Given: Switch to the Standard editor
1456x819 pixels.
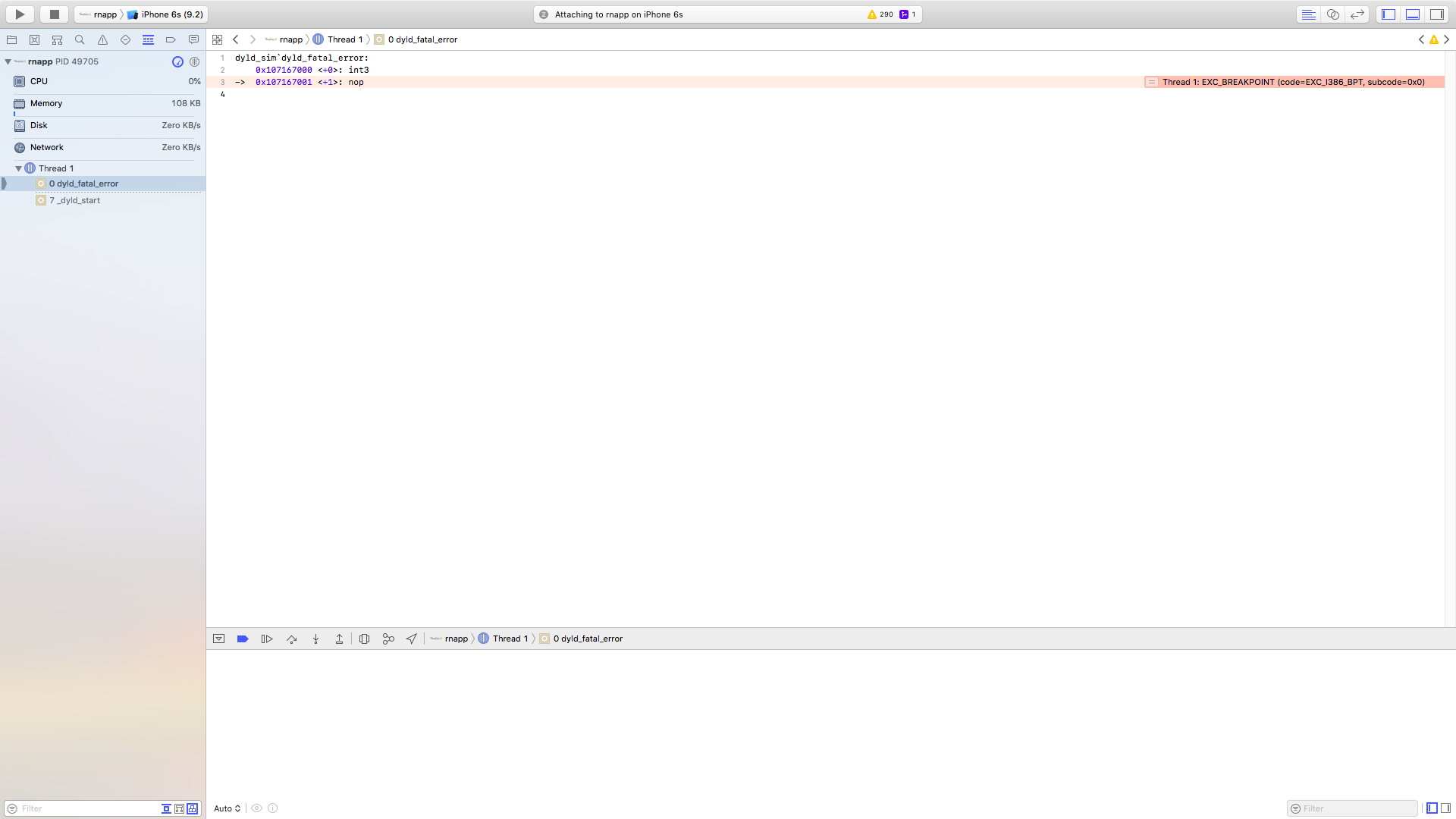Looking at the screenshot, I should tap(1308, 14).
